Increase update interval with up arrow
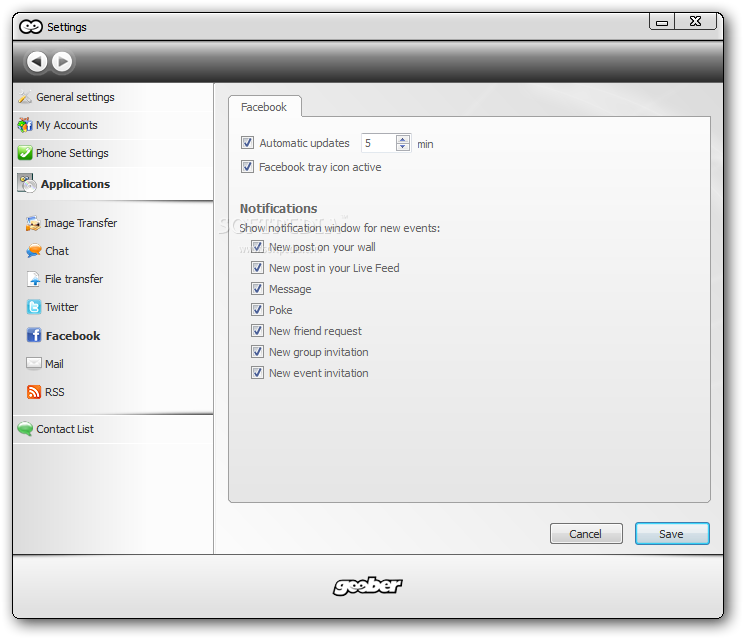This screenshot has width=744, height=639. coord(403,139)
